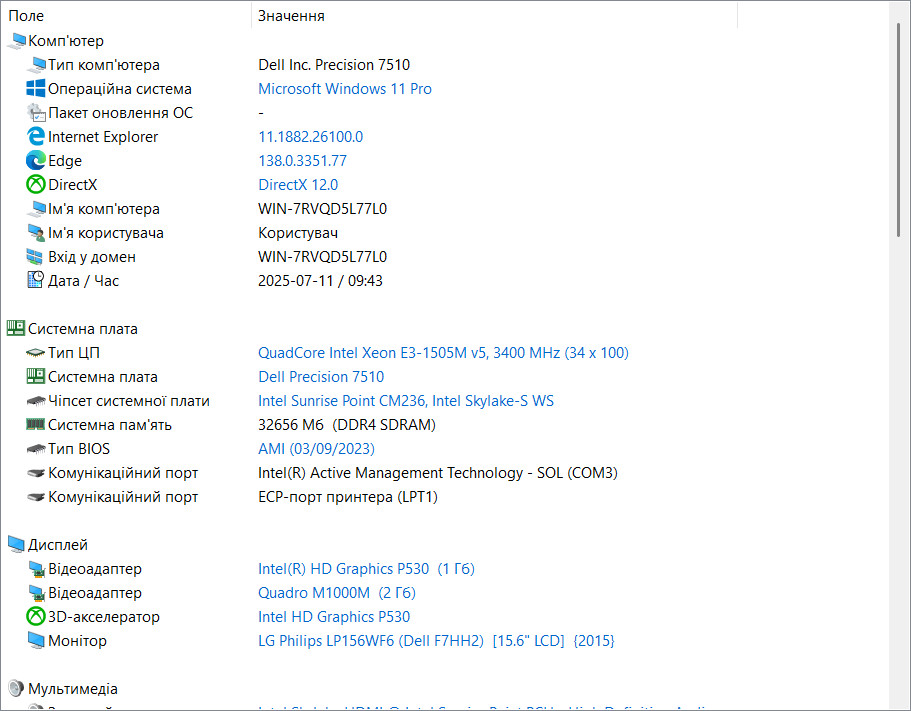Select the Intel(R) Active Management Technology value
The image size is (911, 711).
tap(437, 473)
